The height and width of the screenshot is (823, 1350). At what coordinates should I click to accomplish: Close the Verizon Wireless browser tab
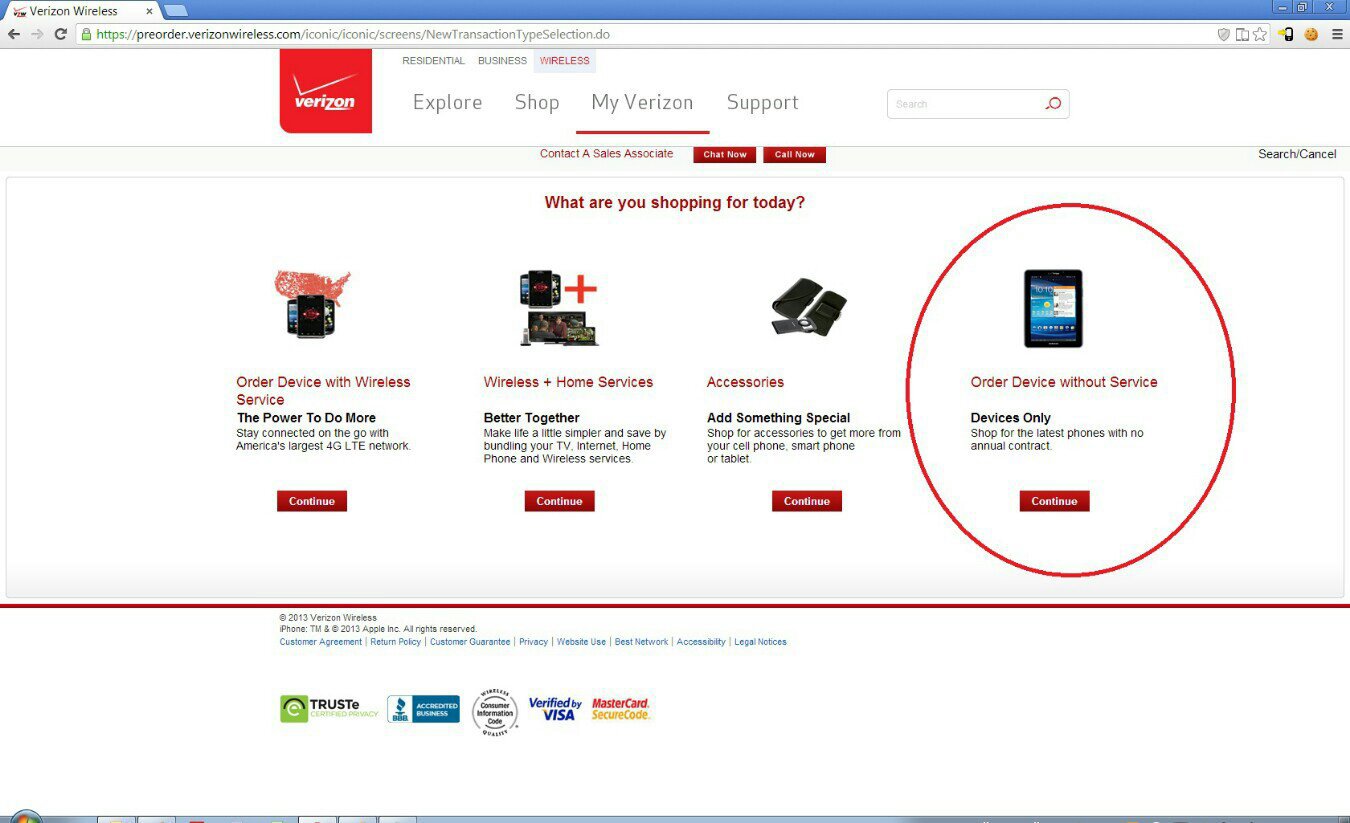click(x=148, y=11)
